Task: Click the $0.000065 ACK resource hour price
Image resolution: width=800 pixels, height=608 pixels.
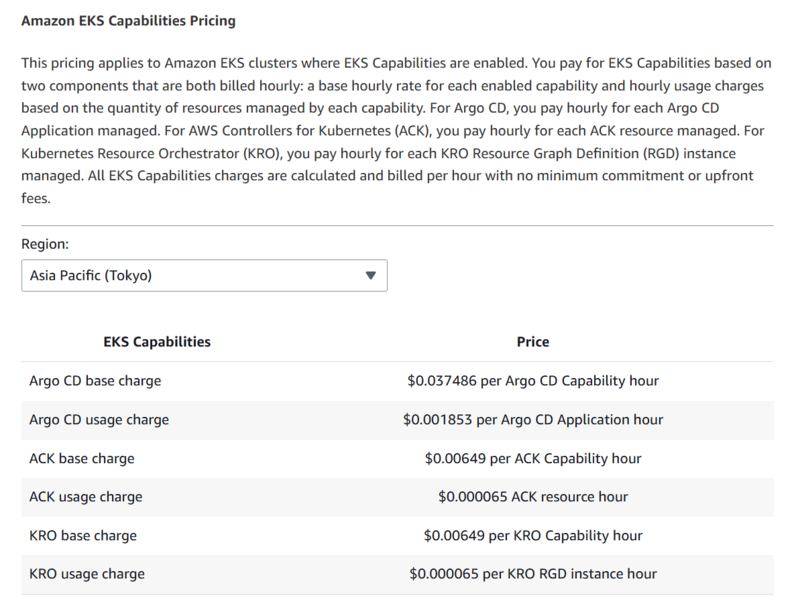Action: 533,497
